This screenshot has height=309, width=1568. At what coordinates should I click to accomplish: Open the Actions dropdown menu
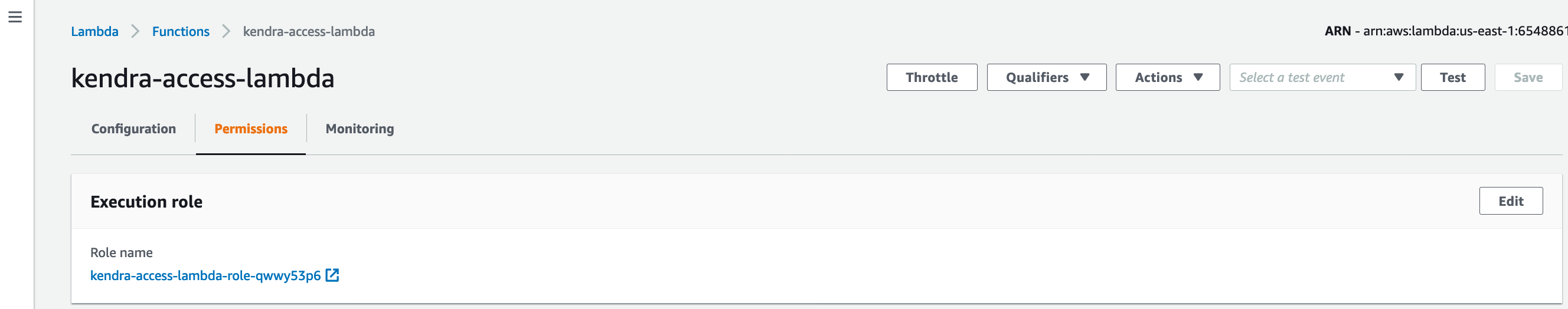click(1168, 77)
